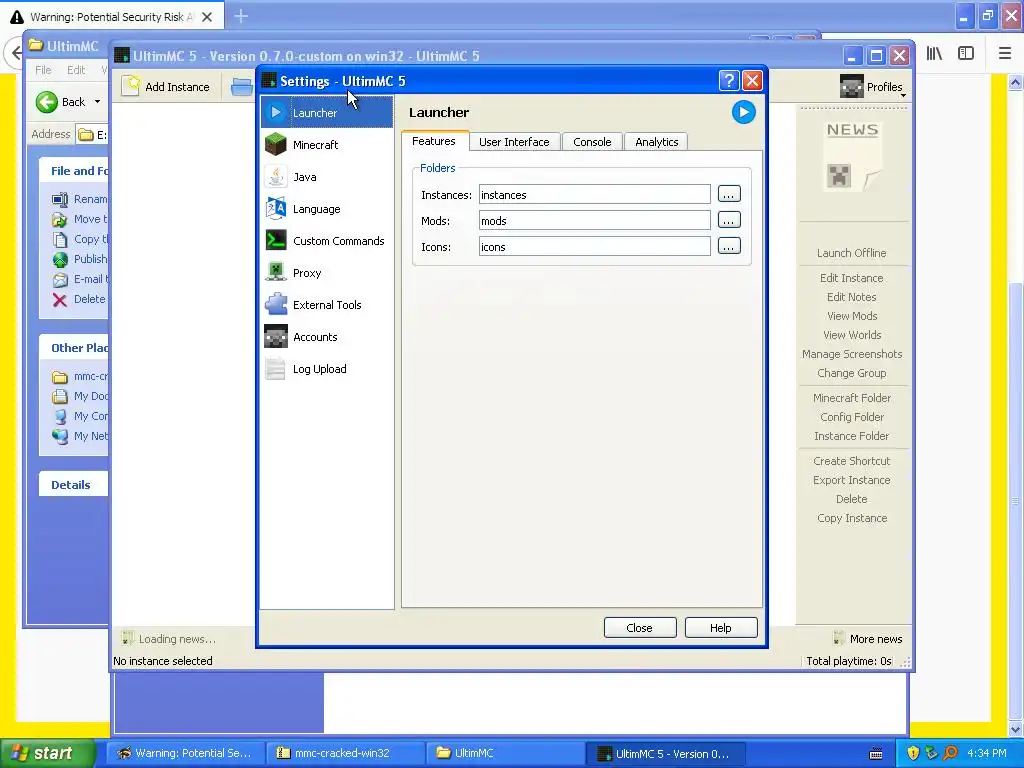The height and width of the screenshot is (768, 1024).
Task: Toggle browser sidebar icon
Action: [x=966, y=54]
